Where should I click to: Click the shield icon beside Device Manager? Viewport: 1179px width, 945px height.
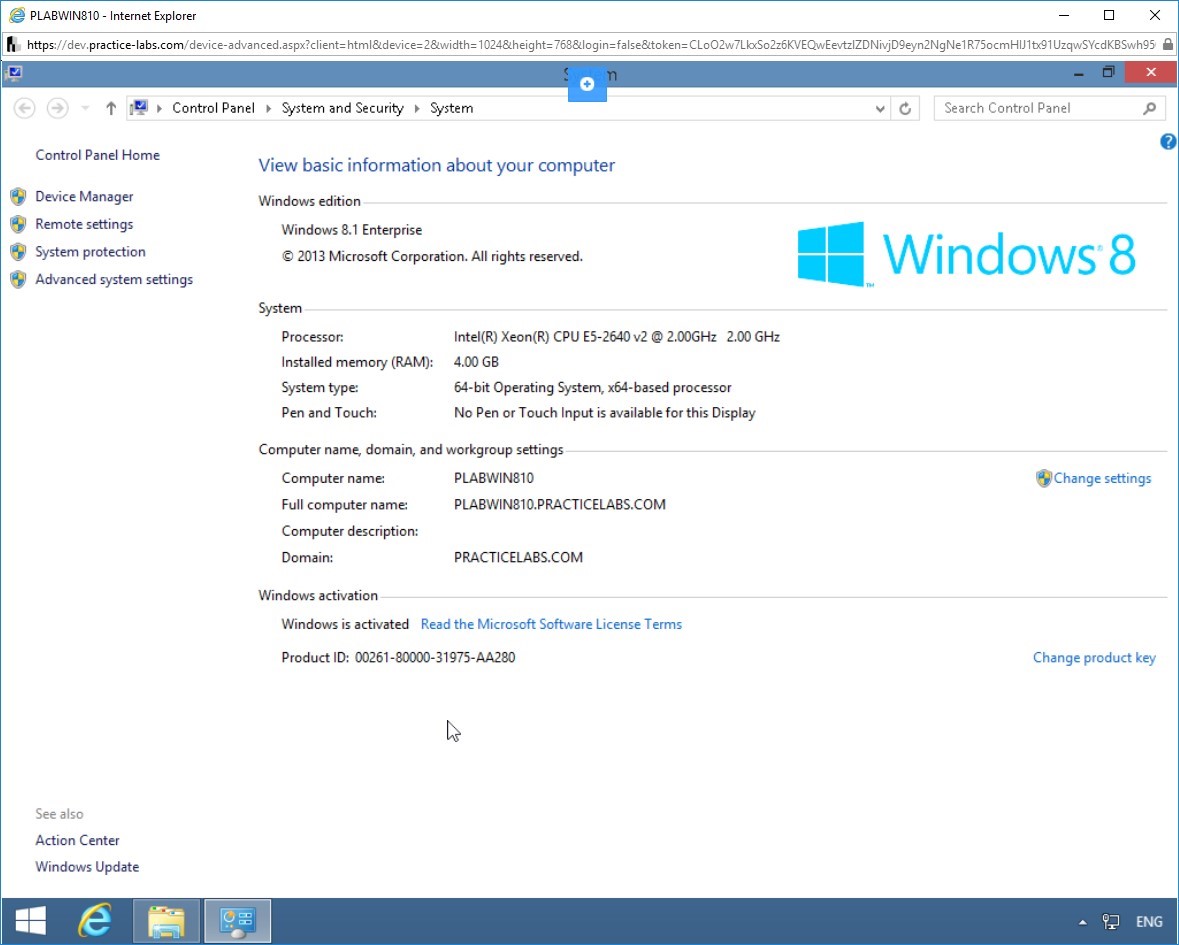point(18,197)
